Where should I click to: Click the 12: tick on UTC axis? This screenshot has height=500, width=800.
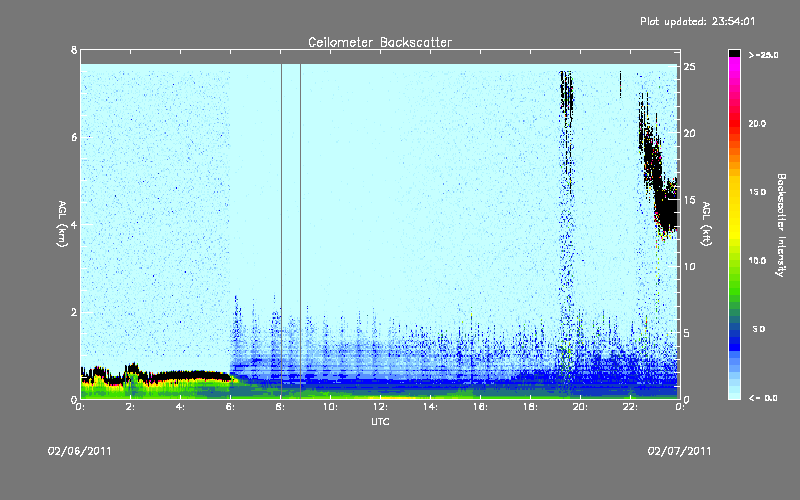click(x=380, y=407)
